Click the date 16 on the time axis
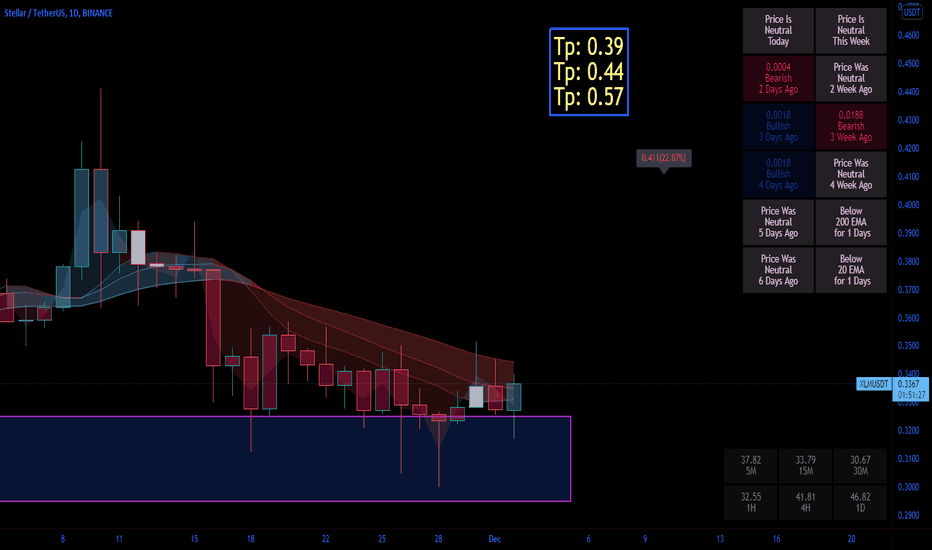 (776, 539)
